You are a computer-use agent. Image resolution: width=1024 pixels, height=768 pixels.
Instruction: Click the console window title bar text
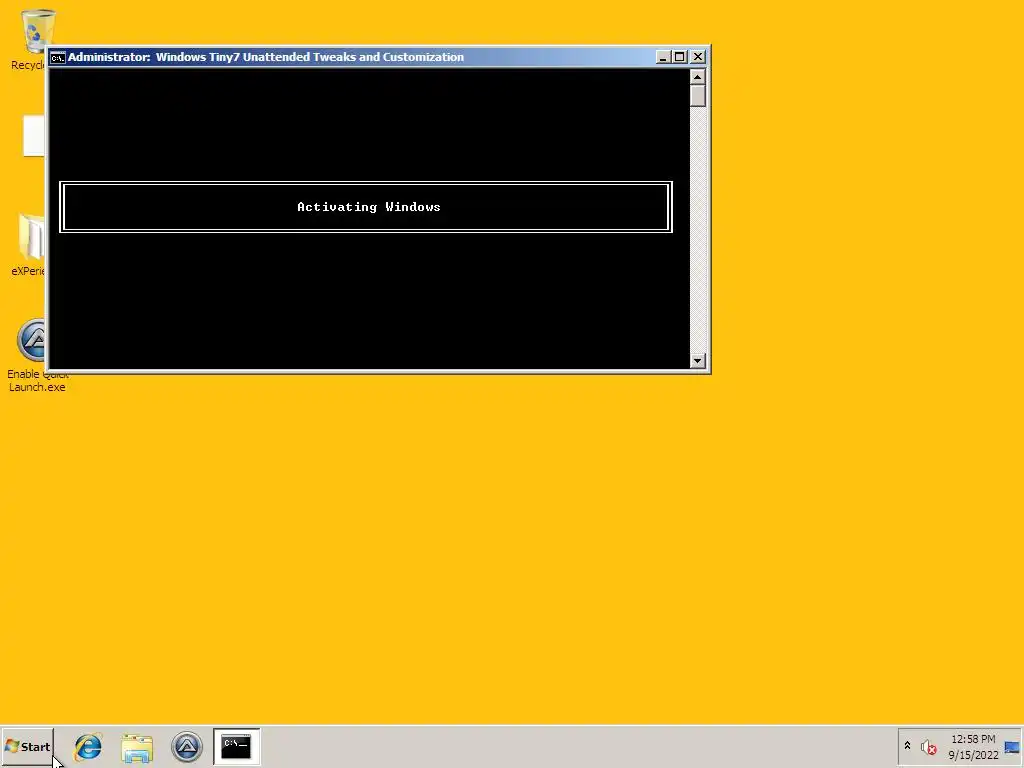coord(266,57)
